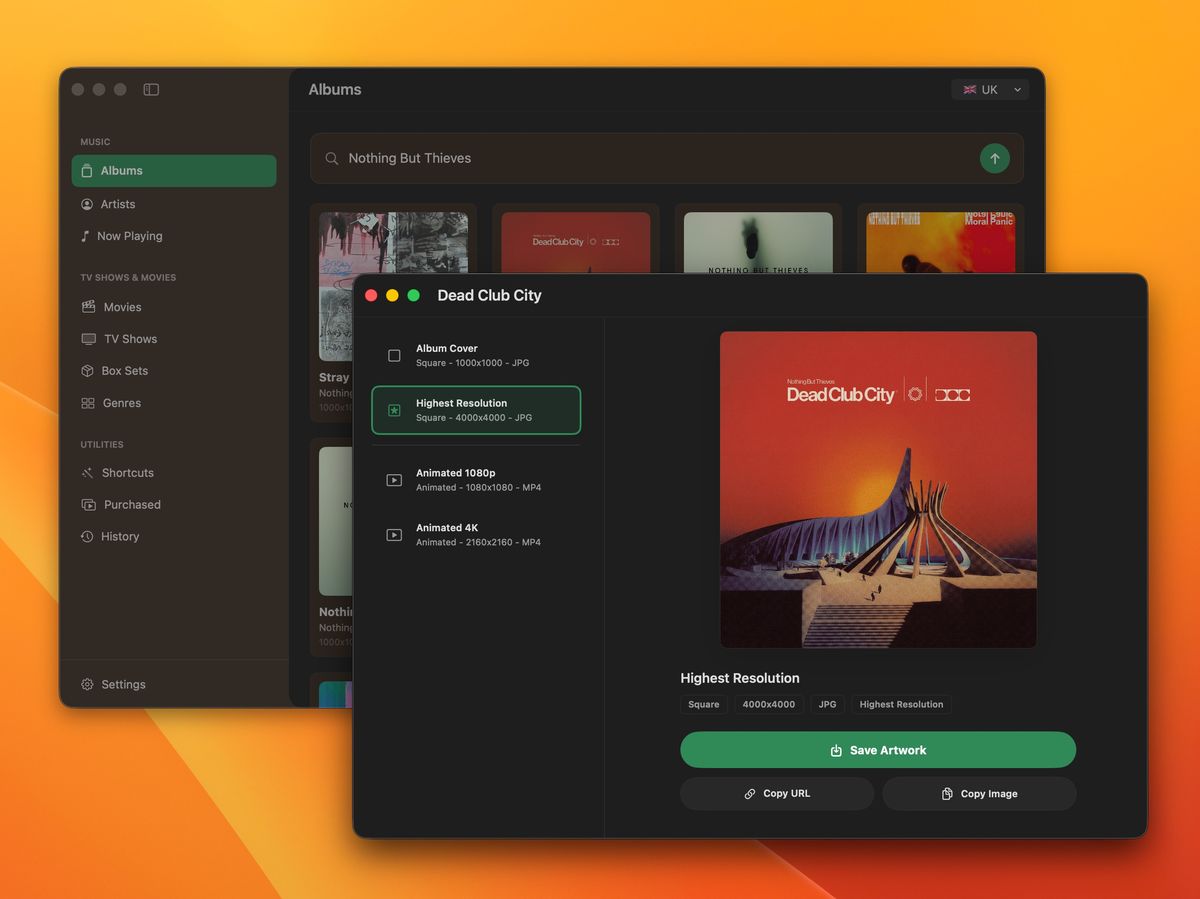1200x899 pixels.
Task: Select the Album Cover 1000x1000 option
Action: (476, 355)
